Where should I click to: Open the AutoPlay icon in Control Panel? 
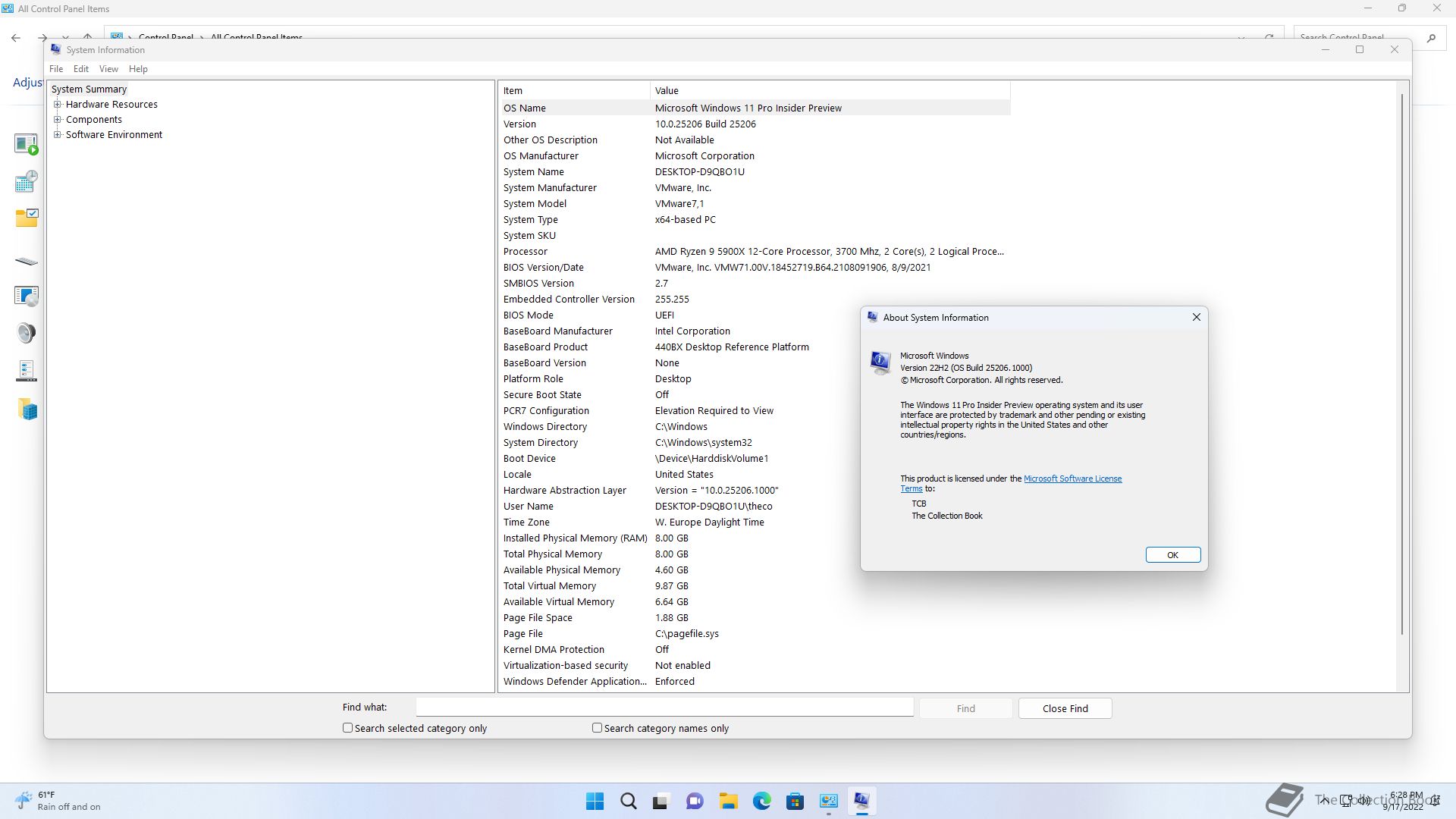click(27, 144)
